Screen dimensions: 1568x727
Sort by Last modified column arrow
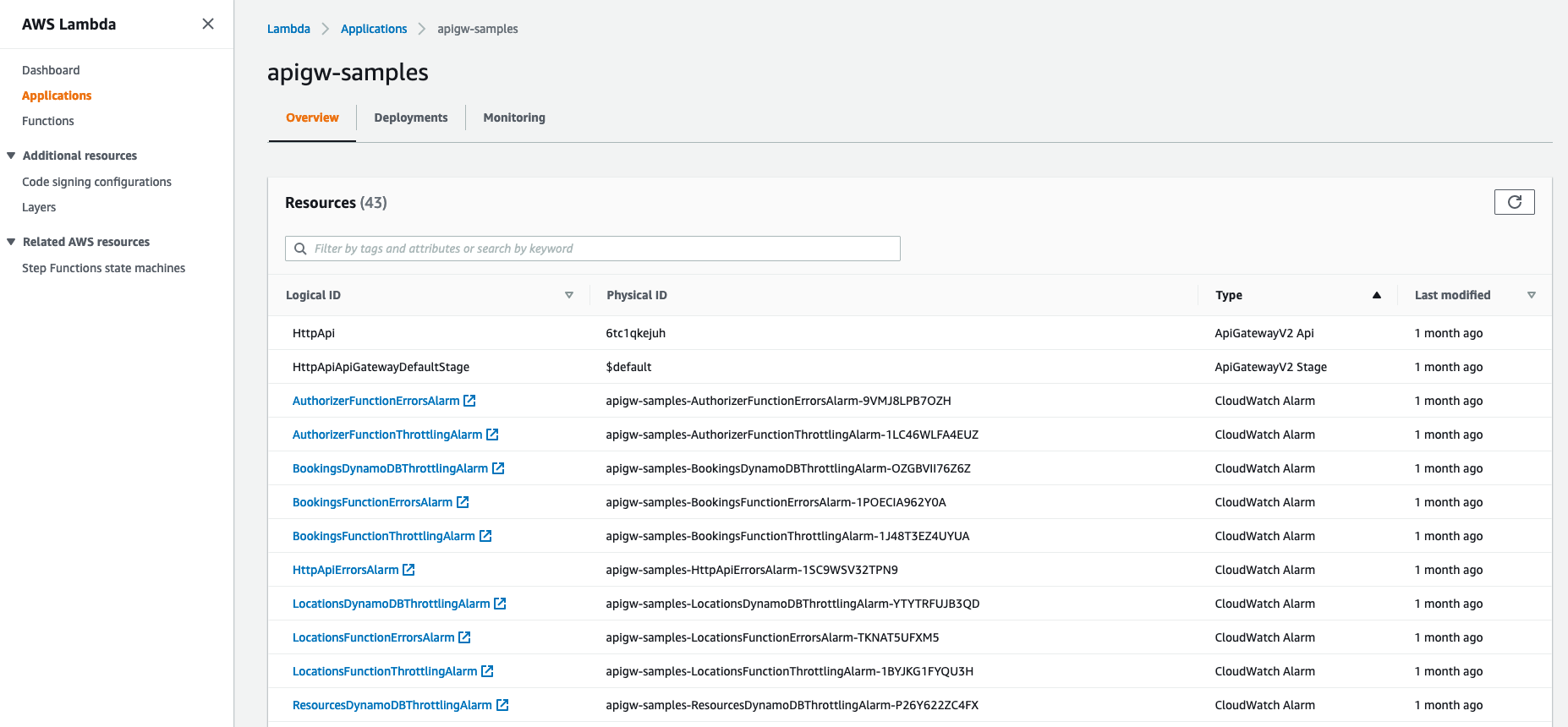click(1532, 295)
